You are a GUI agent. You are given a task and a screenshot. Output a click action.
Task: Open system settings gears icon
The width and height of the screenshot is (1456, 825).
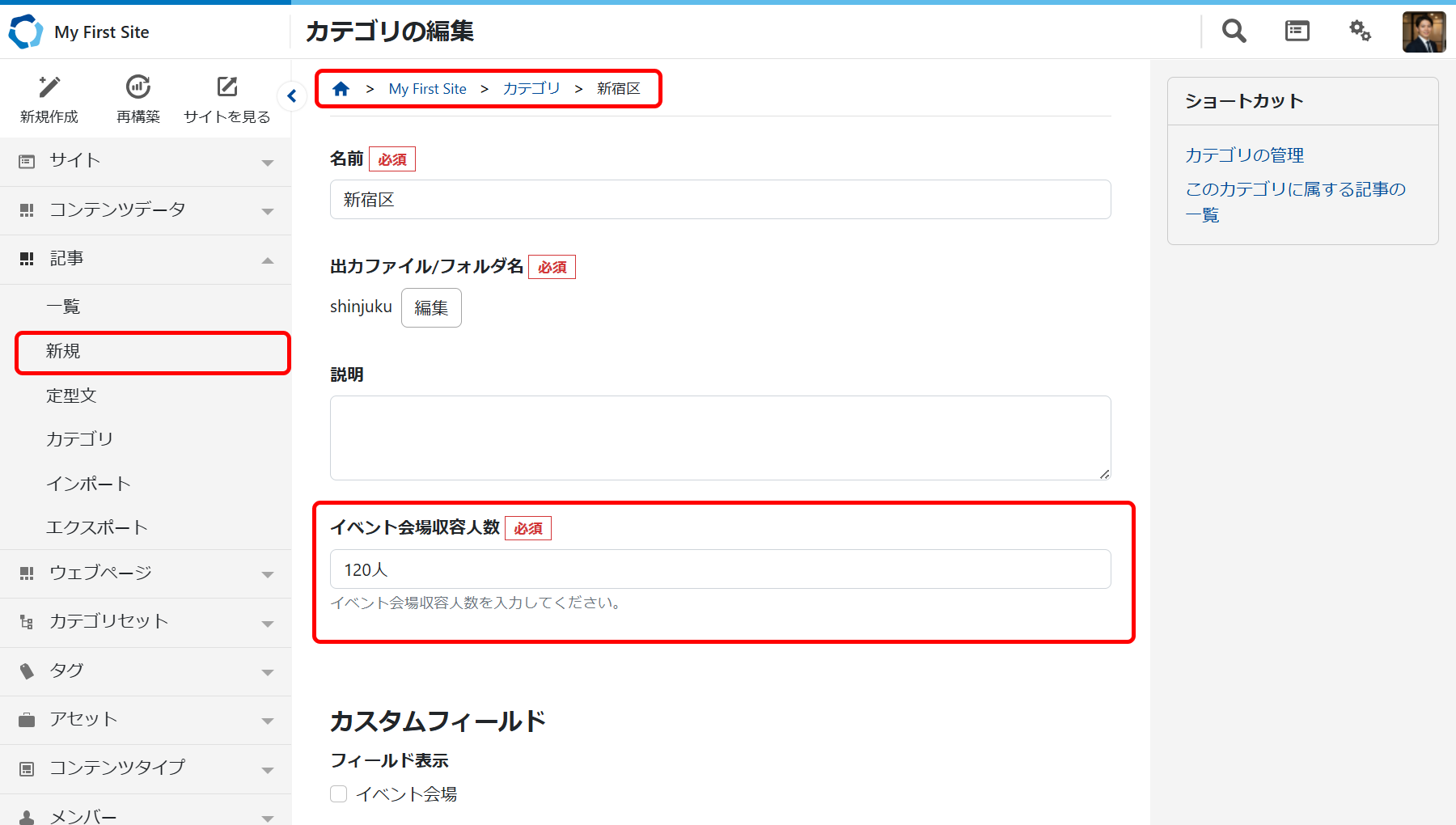pyautogui.click(x=1360, y=32)
